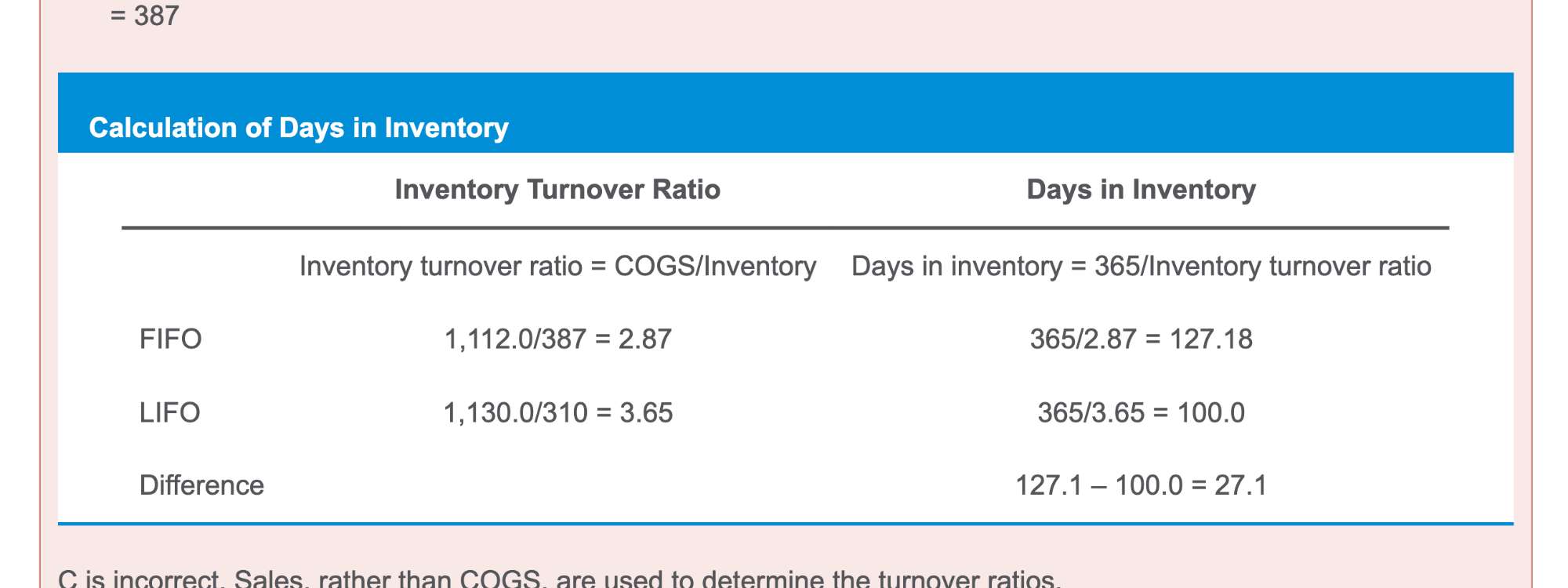Screen dimensions: 1568x588
Task: Click "COGS" in the "C is incorrect" sentence
Action: click(499, 579)
